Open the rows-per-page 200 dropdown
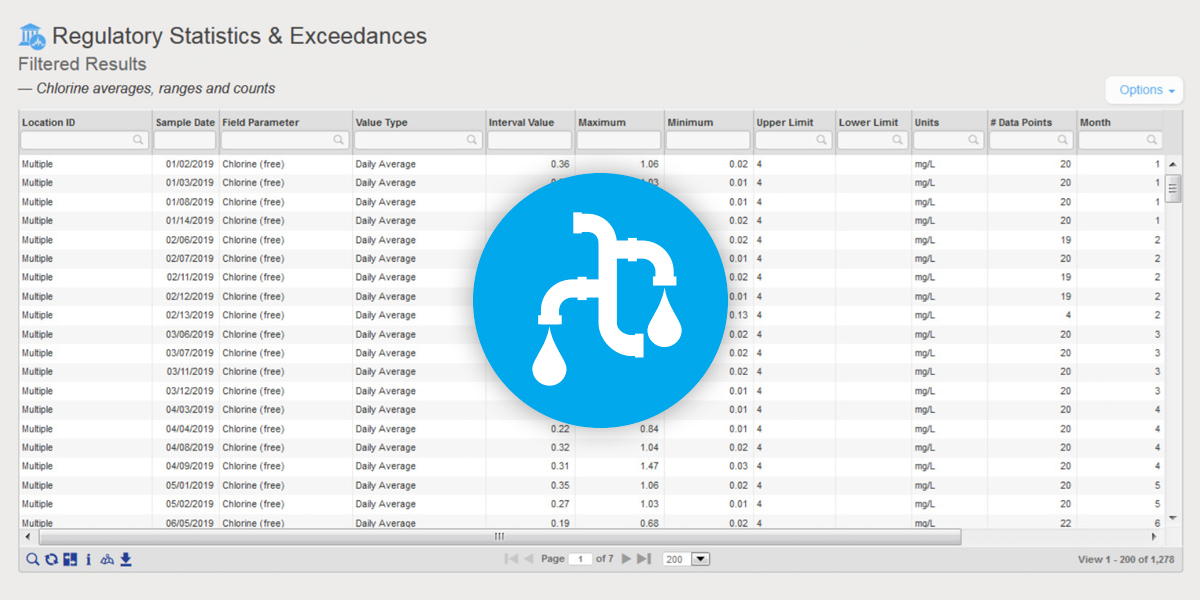 [686, 559]
